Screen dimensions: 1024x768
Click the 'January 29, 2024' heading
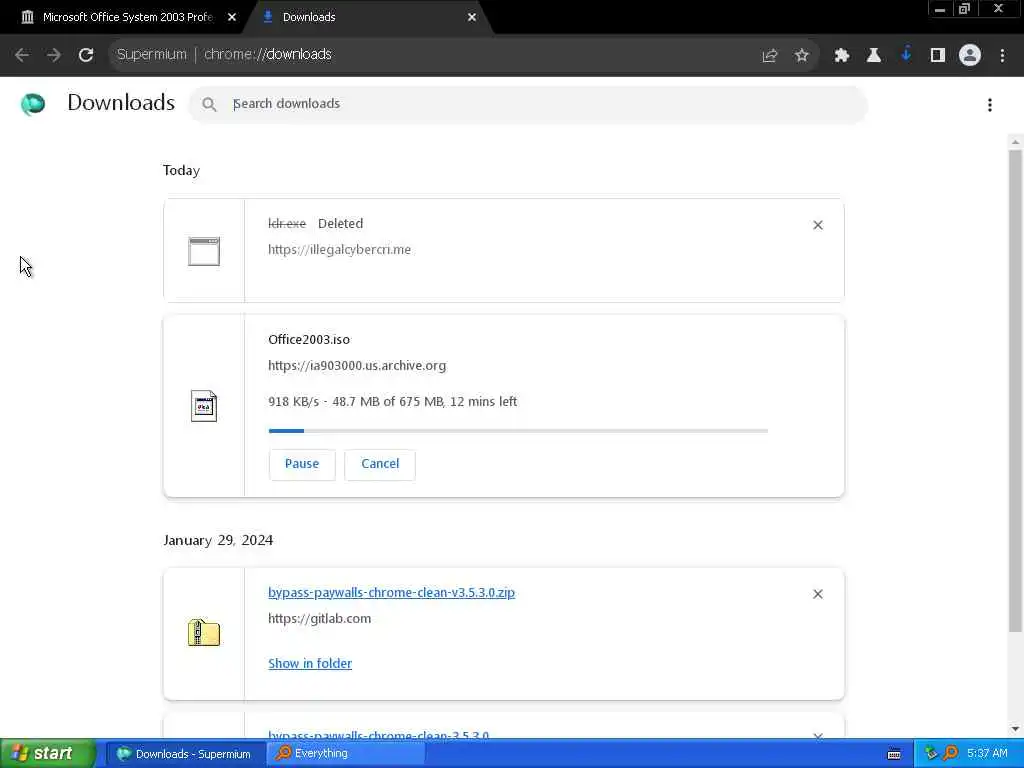(218, 541)
